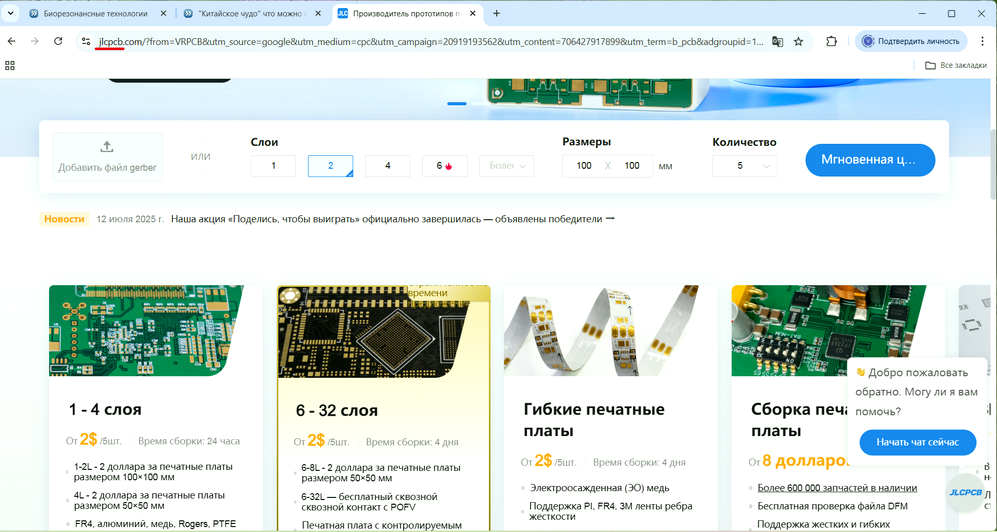Click Гибкие печатные платы heading
Image resolution: width=997 pixels, height=532 pixels.
594,419
